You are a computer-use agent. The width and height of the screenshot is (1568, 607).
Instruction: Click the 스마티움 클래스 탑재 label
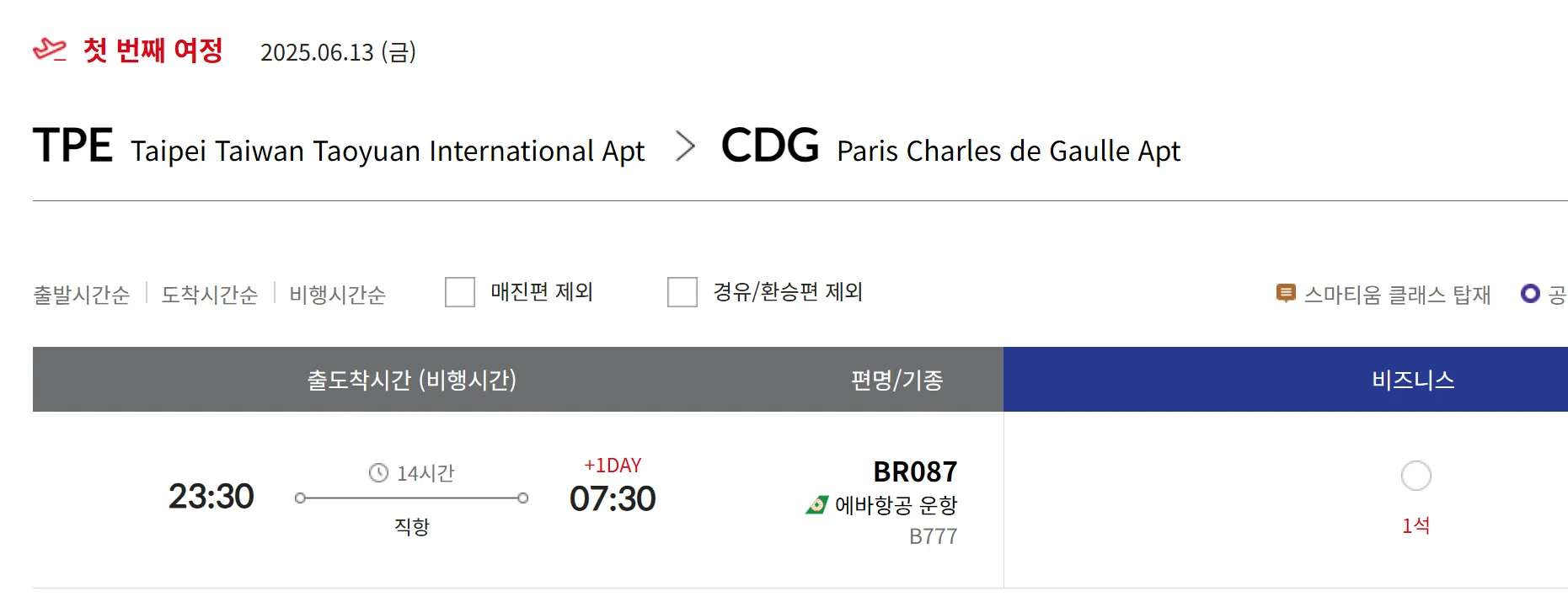(x=1398, y=295)
